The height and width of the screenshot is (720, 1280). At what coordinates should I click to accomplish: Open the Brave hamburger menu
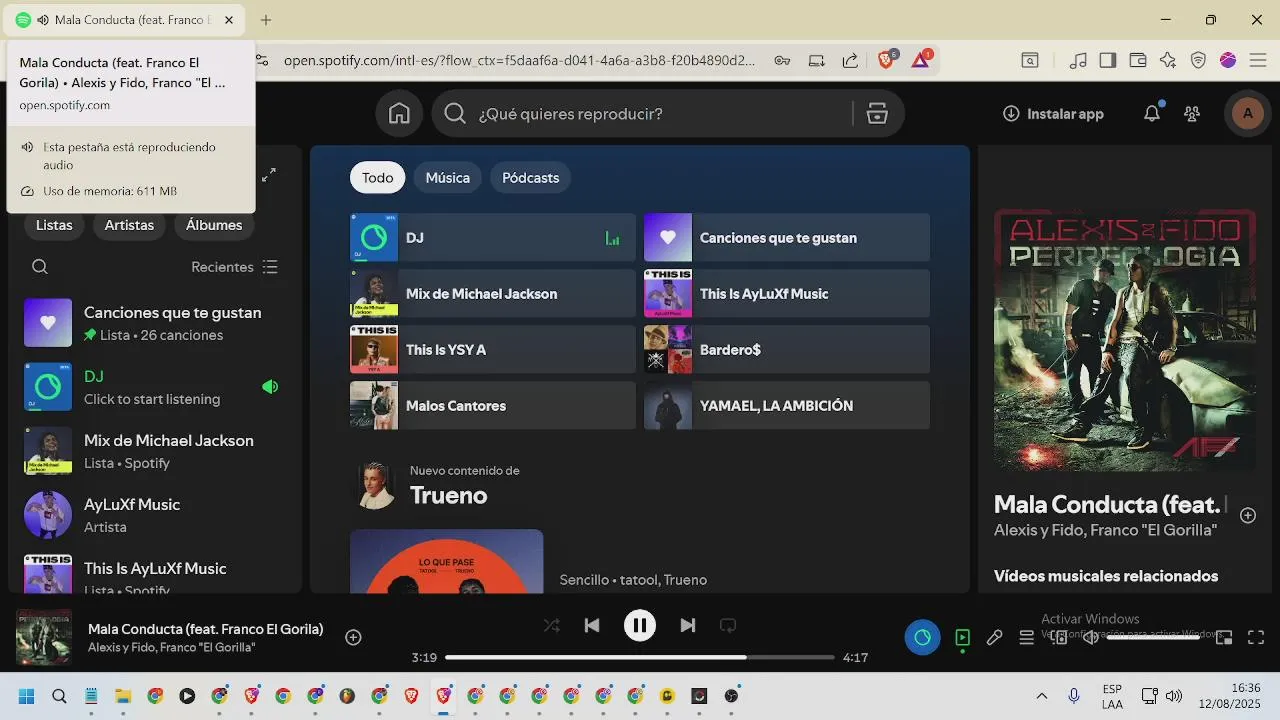pyautogui.click(x=1257, y=60)
